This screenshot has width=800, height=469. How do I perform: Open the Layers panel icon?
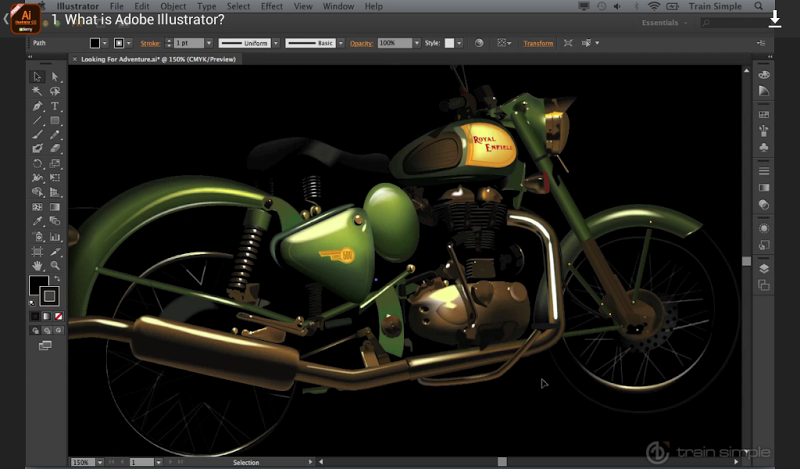tap(764, 267)
